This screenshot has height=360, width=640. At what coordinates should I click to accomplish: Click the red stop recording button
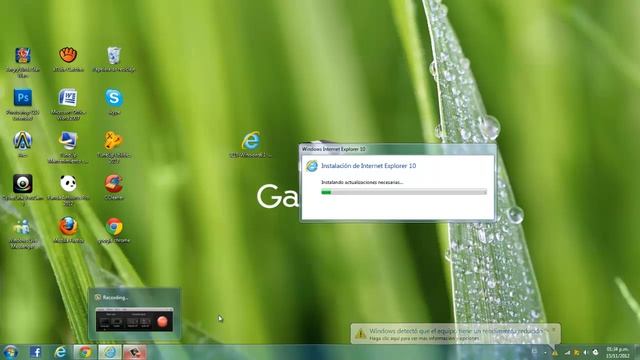(162, 322)
